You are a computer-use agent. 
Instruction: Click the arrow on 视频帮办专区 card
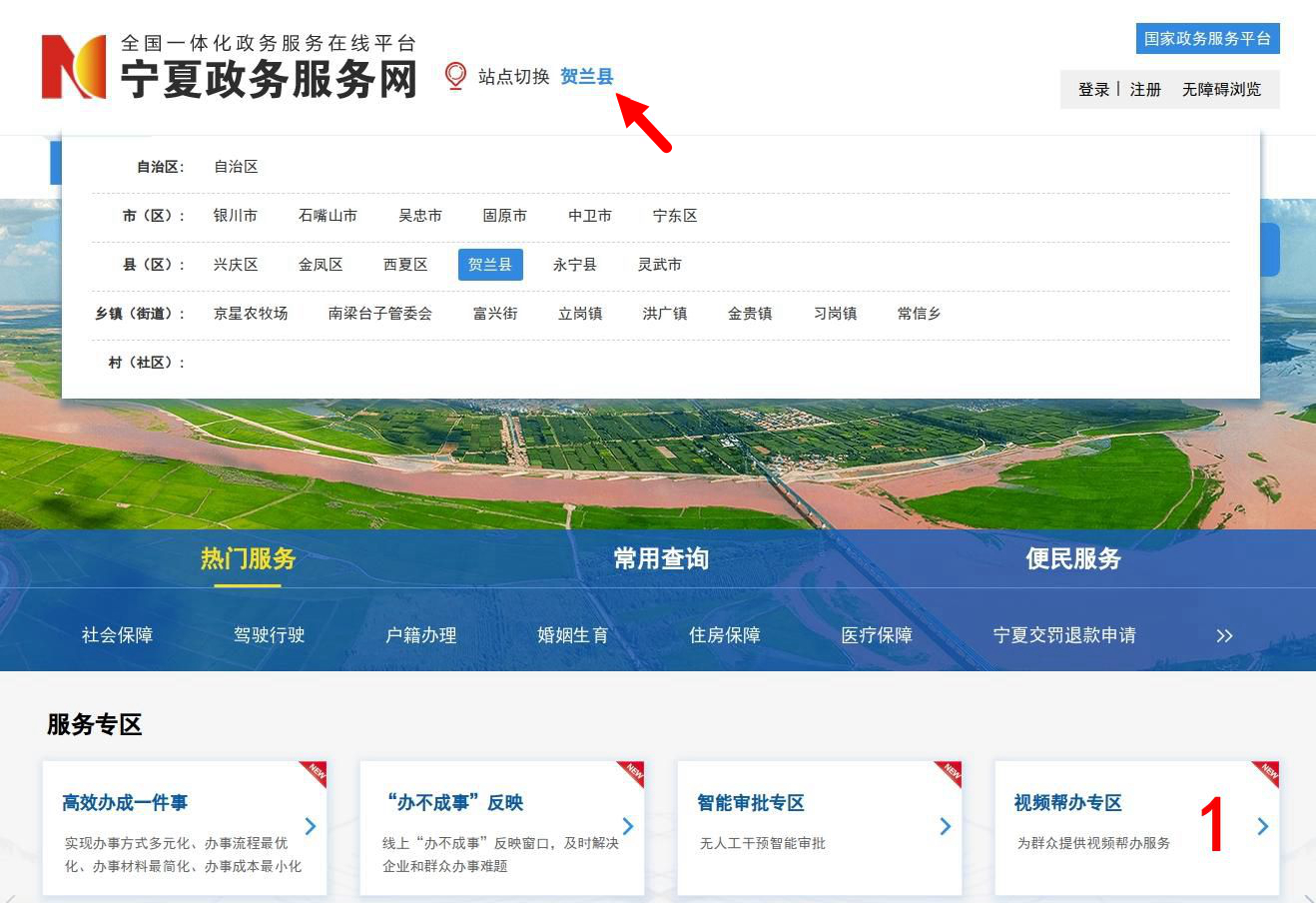1263,826
